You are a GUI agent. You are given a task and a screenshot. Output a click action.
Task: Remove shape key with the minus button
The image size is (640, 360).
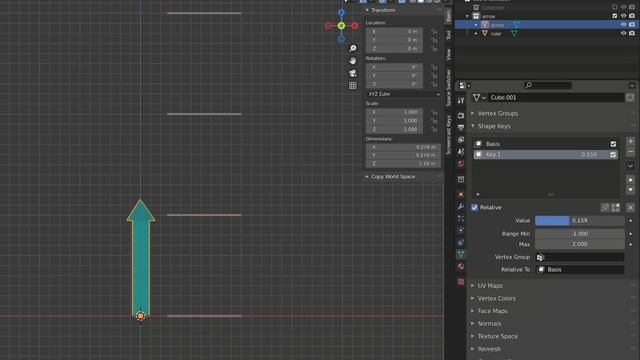pos(630,151)
